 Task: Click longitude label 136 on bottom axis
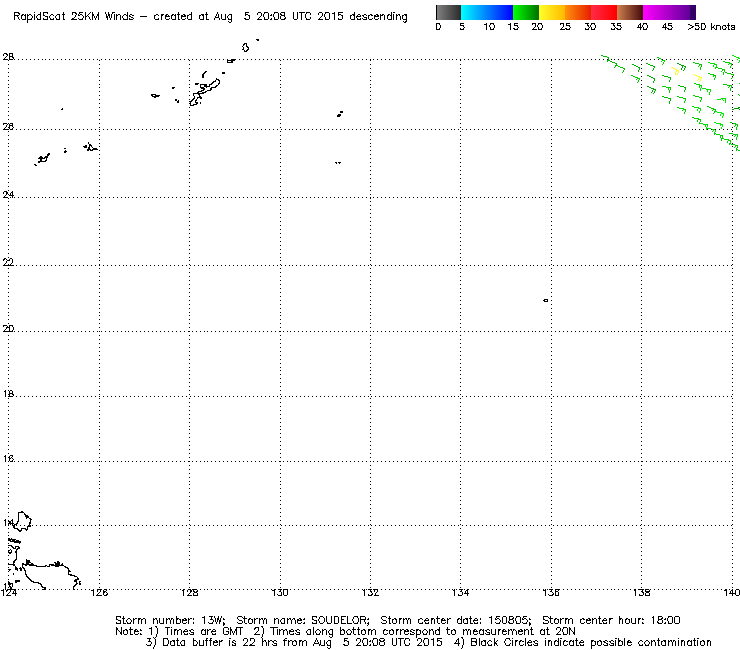[551, 592]
